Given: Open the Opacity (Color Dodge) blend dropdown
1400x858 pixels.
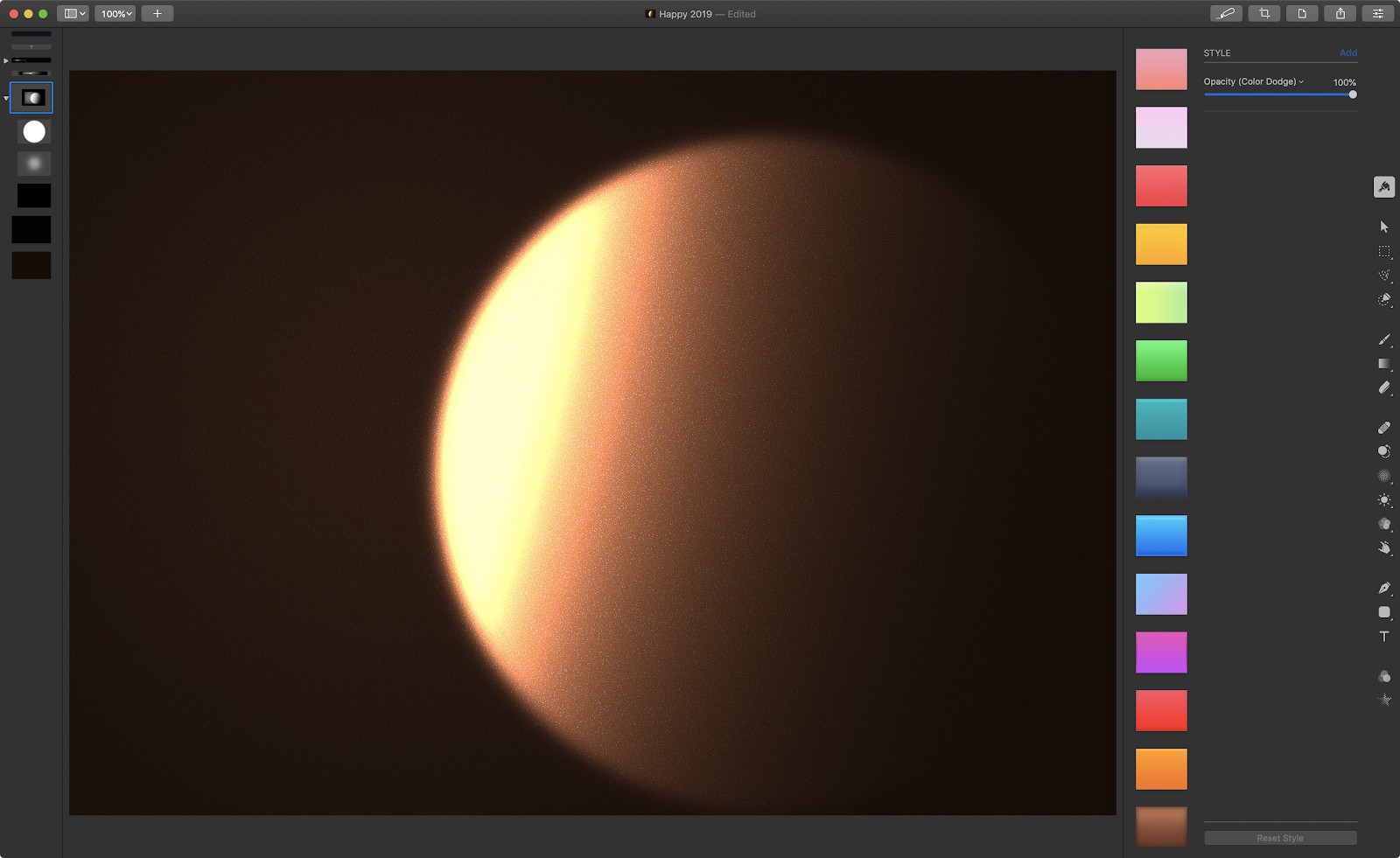Looking at the screenshot, I should (x=1253, y=81).
